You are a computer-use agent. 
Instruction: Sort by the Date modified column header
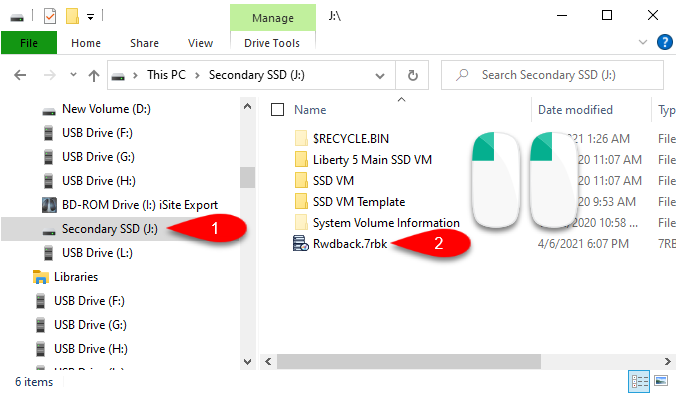point(575,110)
